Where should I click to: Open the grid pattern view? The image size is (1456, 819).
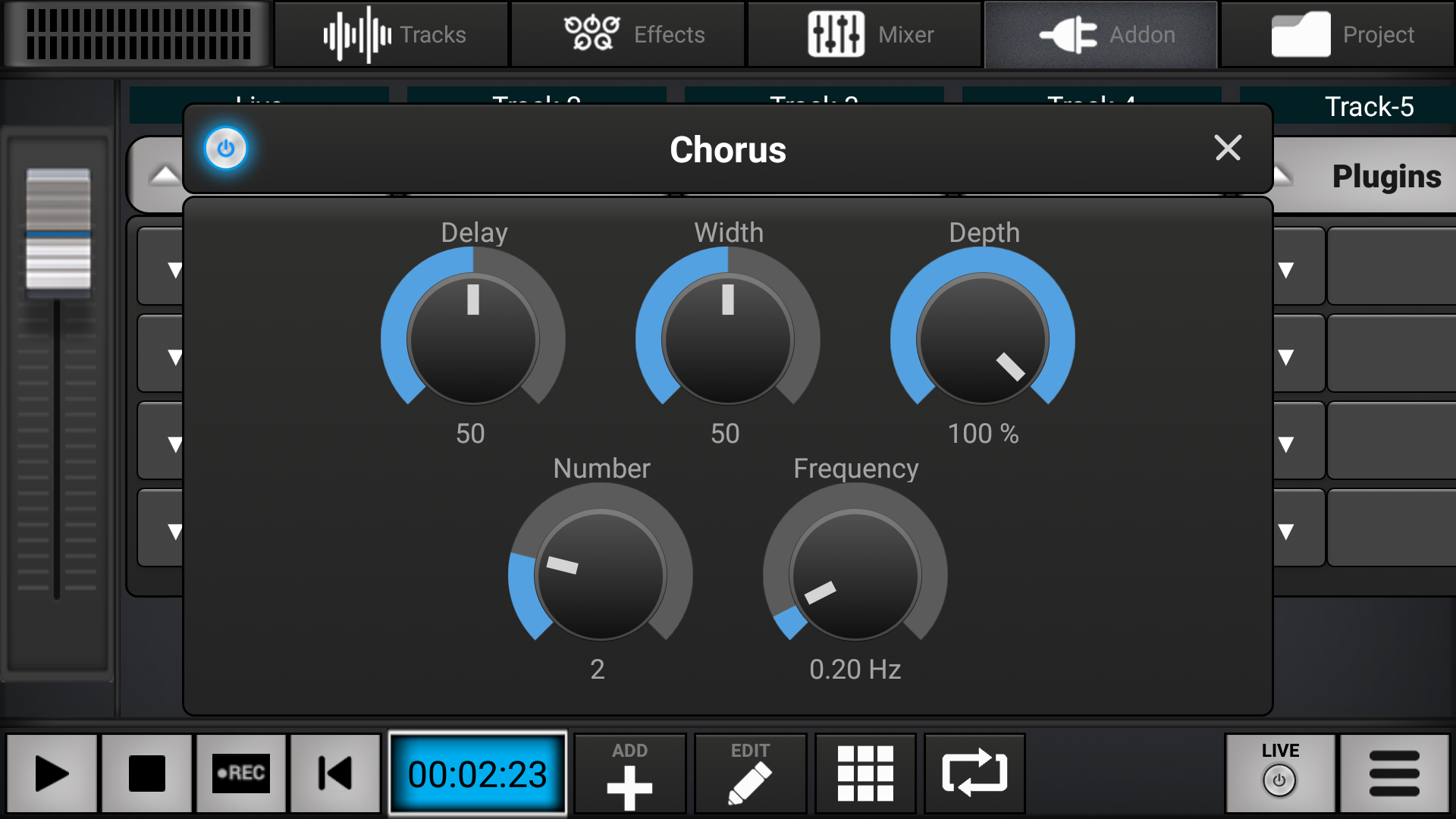coord(864,773)
